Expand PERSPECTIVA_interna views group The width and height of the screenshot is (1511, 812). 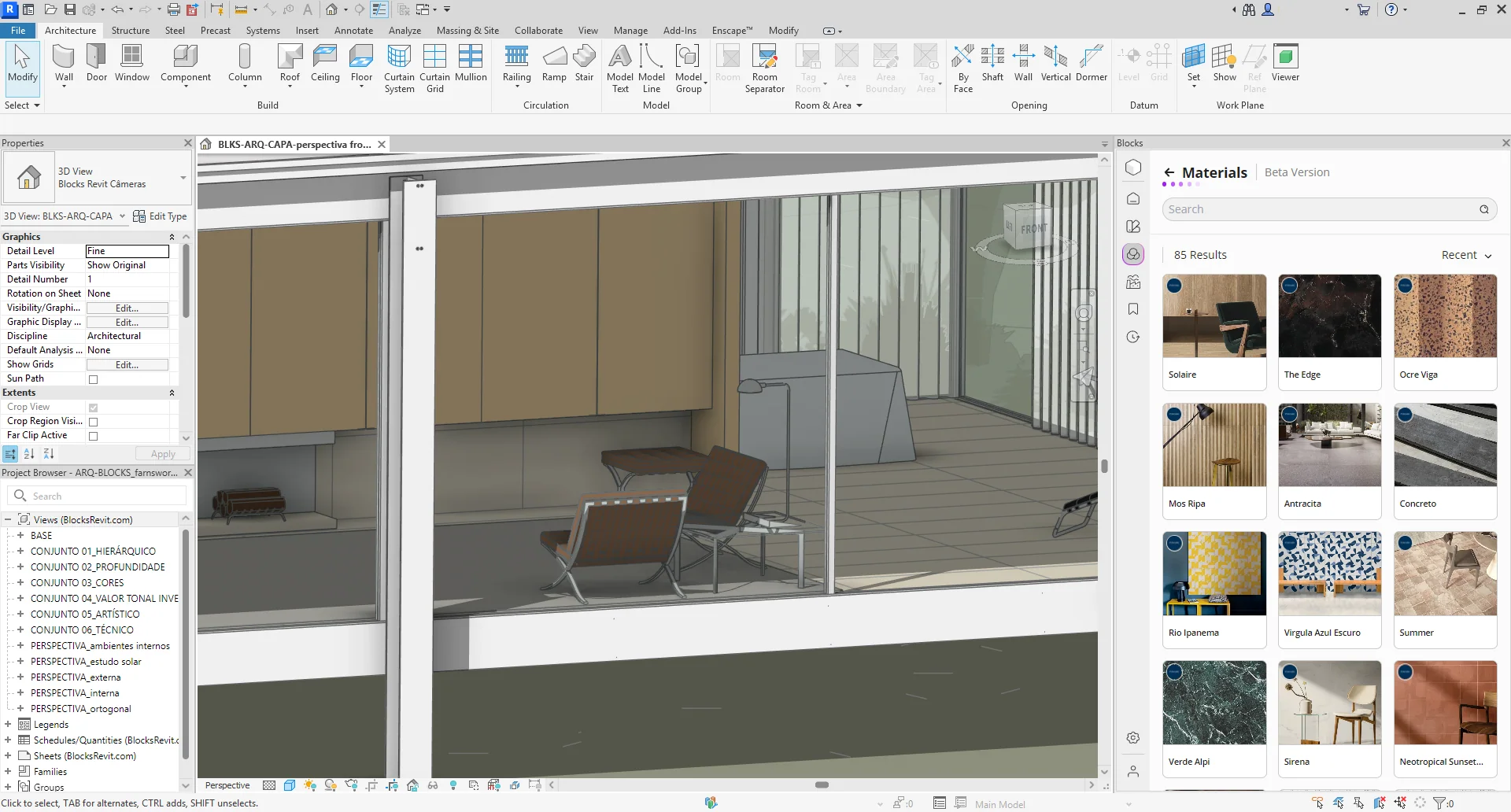coord(20,693)
